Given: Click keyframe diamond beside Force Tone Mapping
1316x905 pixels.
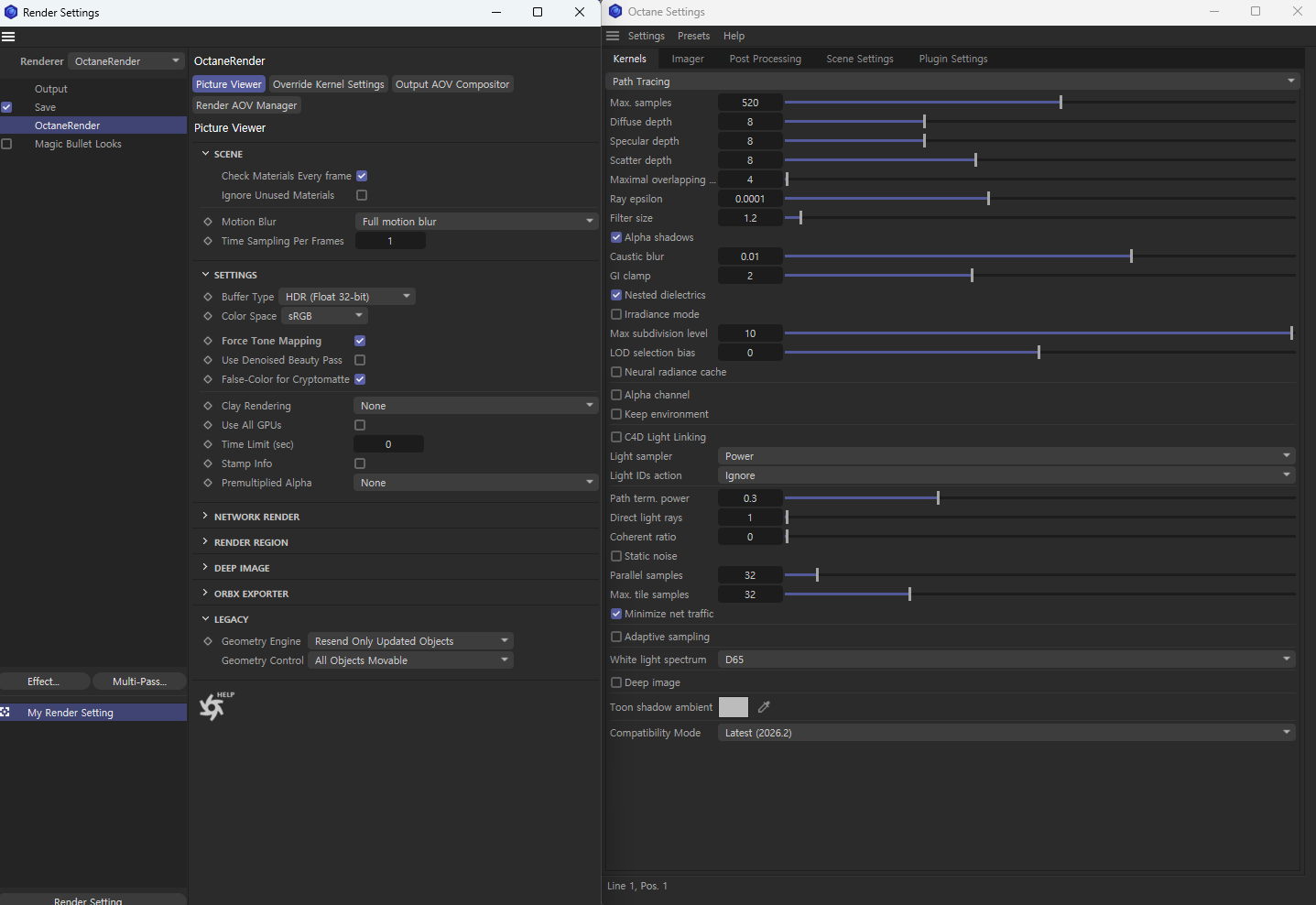Looking at the screenshot, I should 208,341.
